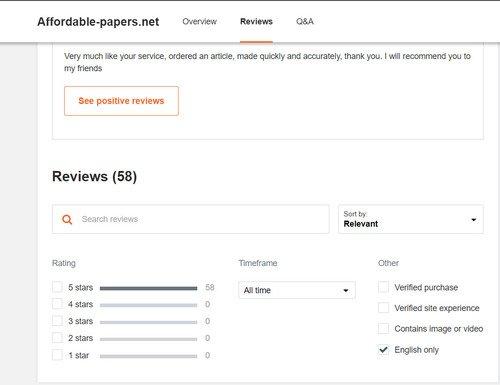The image size is (500, 385).
Task: Tick the 2 stars rating filter
Action: (x=57, y=338)
